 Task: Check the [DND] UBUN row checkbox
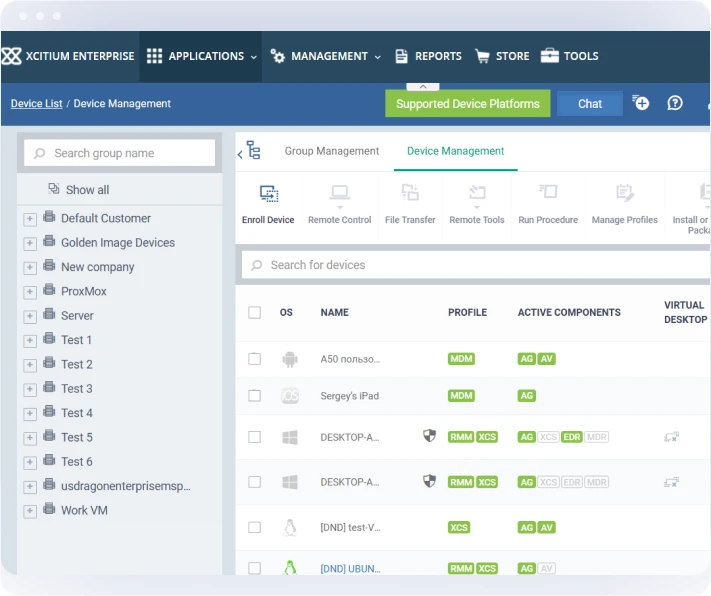point(254,568)
